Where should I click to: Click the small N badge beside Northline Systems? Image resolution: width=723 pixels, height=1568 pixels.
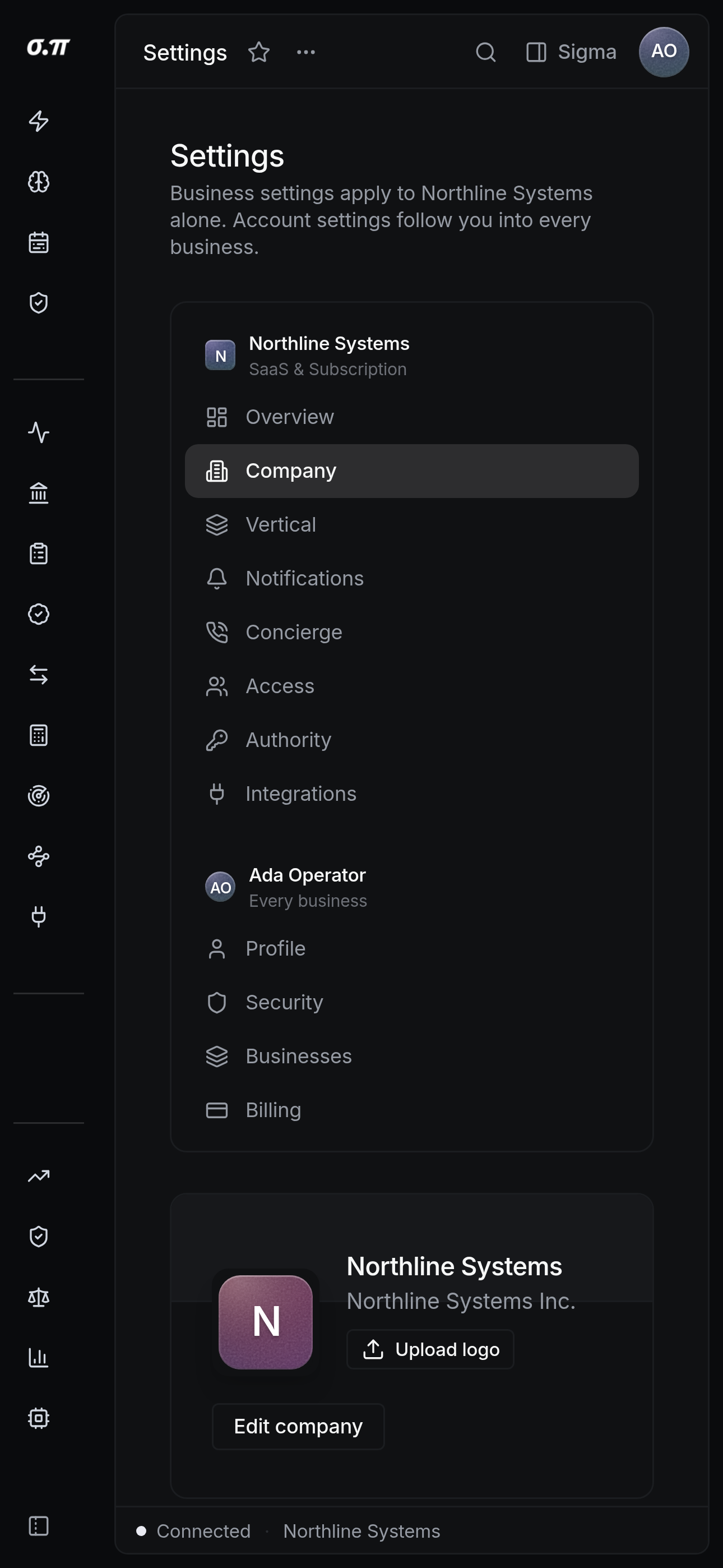pyautogui.click(x=220, y=356)
